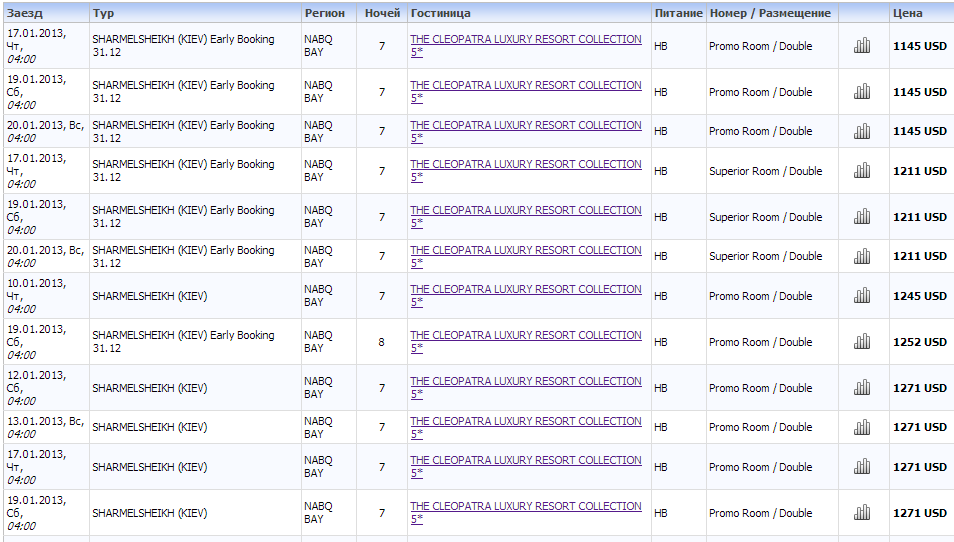Screen dimensions: 954x542
Task: Open Cleopatra hotel link for 10.01.2013 tour
Action: (525, 290)
